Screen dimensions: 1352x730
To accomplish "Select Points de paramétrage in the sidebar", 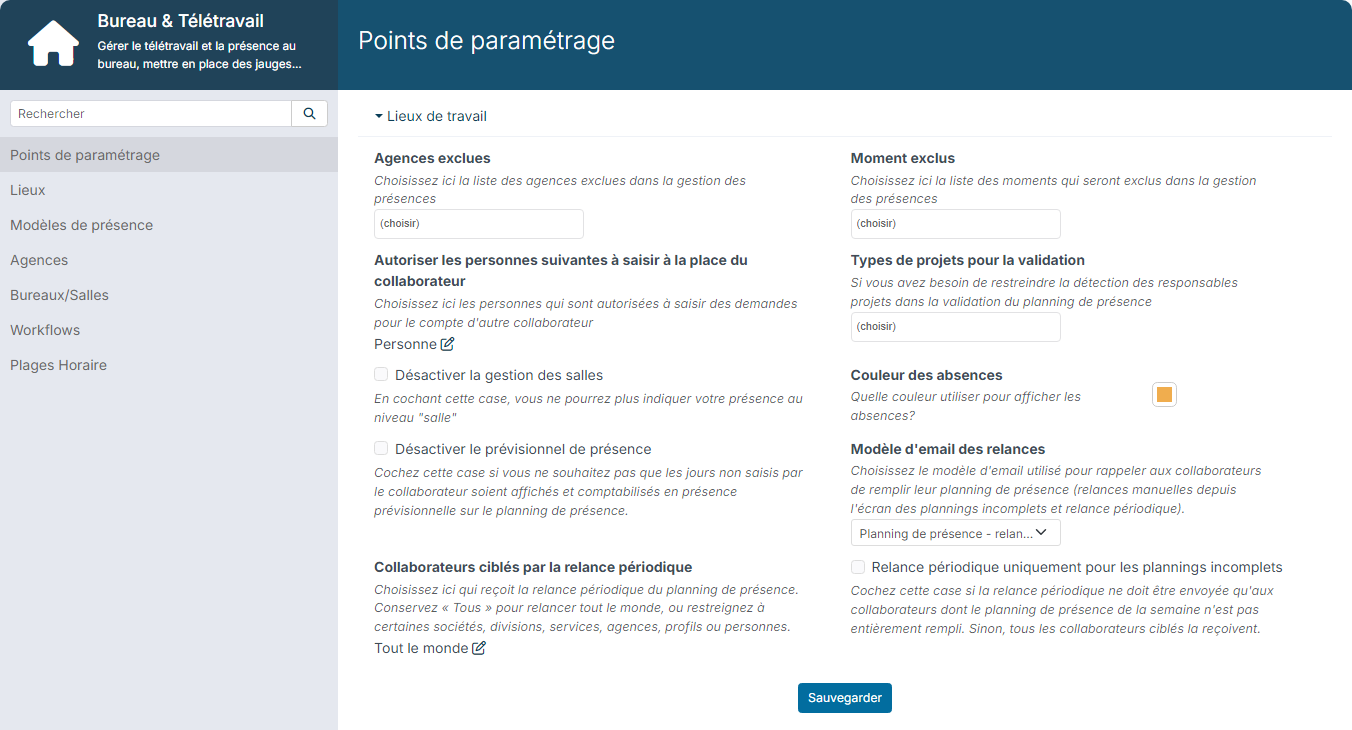I will pos(169,155).
